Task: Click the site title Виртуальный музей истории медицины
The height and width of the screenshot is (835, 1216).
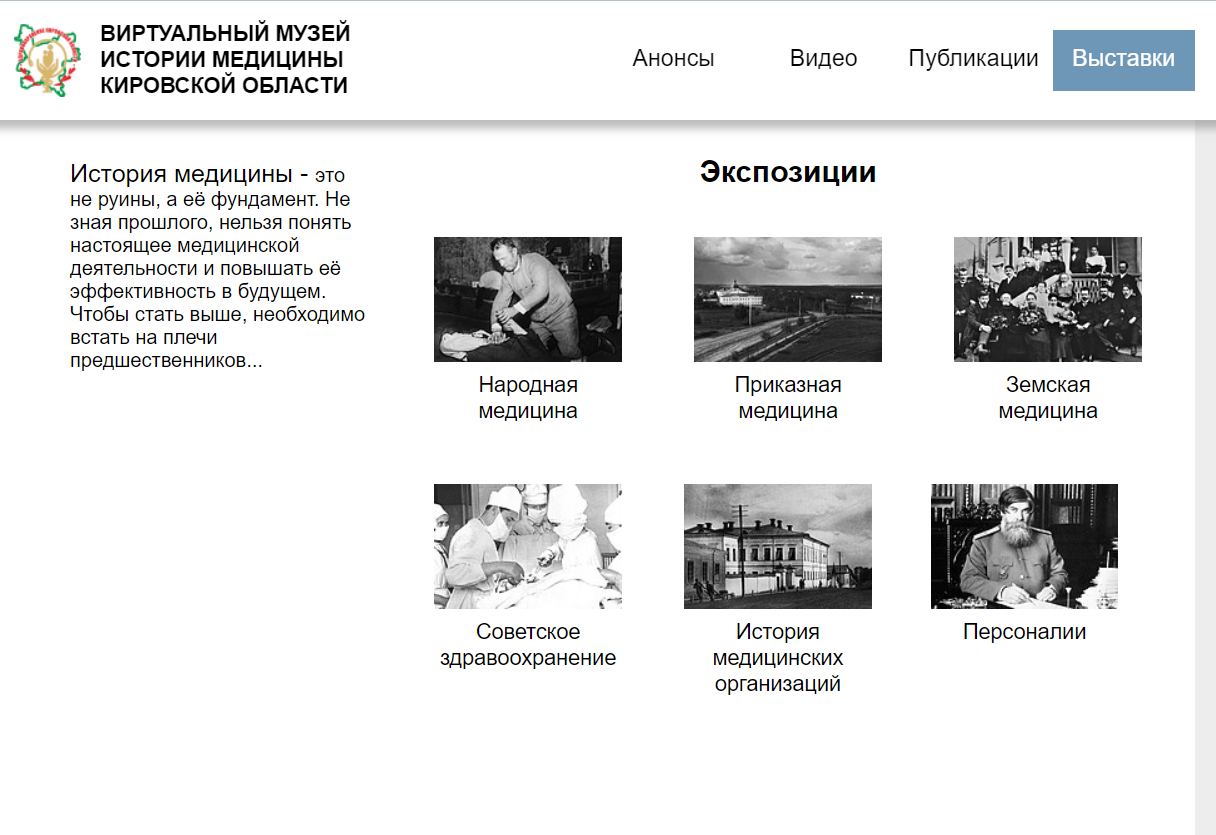Action: pos(225,60)
